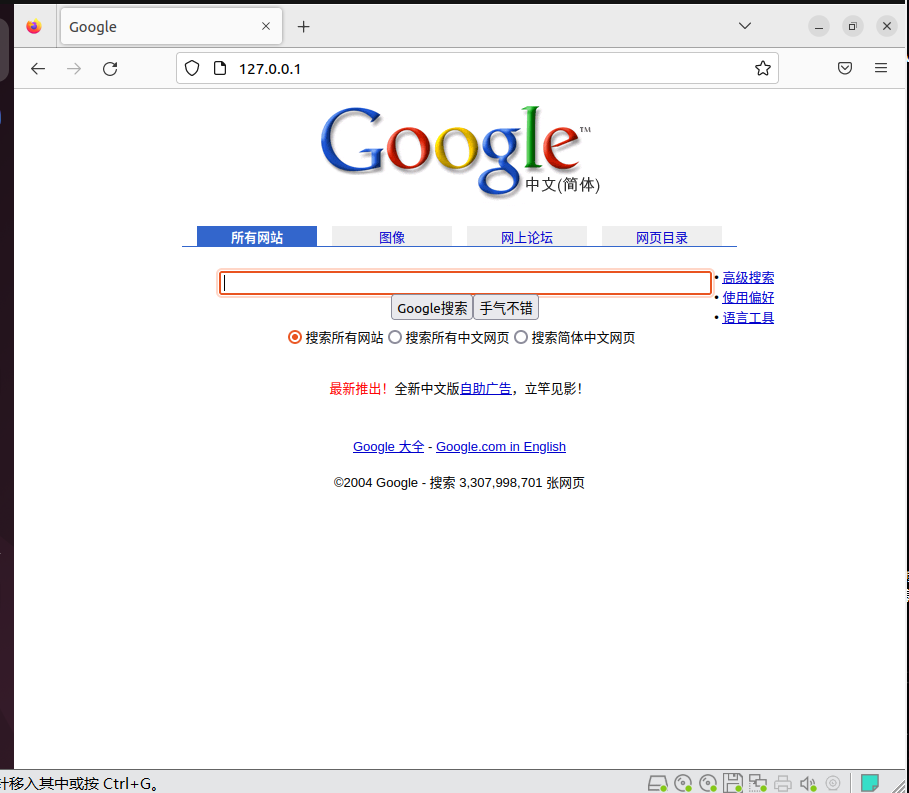Open the Firefox hamburger menu
Image resolution: width=909 pixels, height=793 pixels.
[881, 68]
